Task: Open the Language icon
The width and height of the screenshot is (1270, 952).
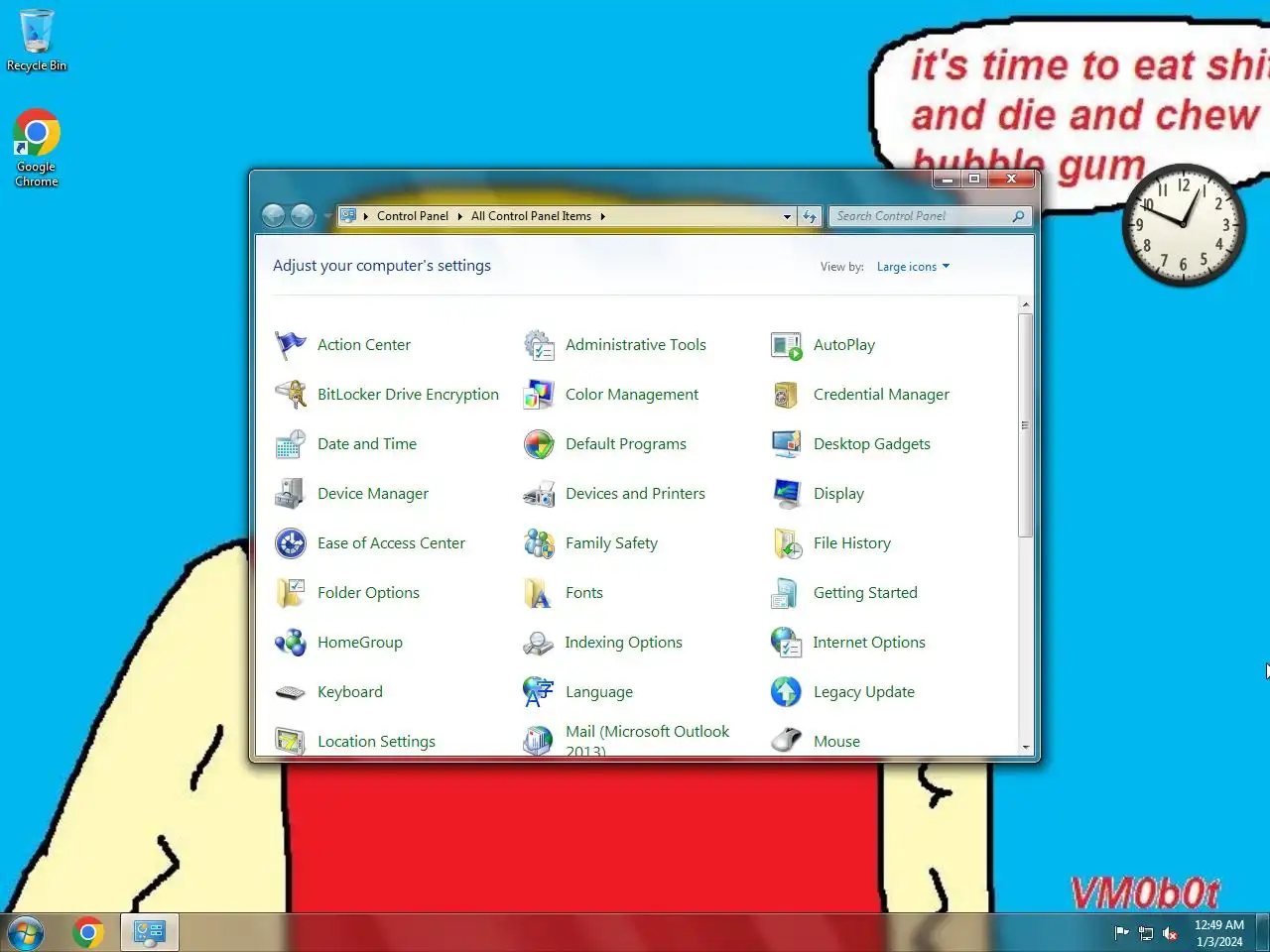Action: pos(538,692)
